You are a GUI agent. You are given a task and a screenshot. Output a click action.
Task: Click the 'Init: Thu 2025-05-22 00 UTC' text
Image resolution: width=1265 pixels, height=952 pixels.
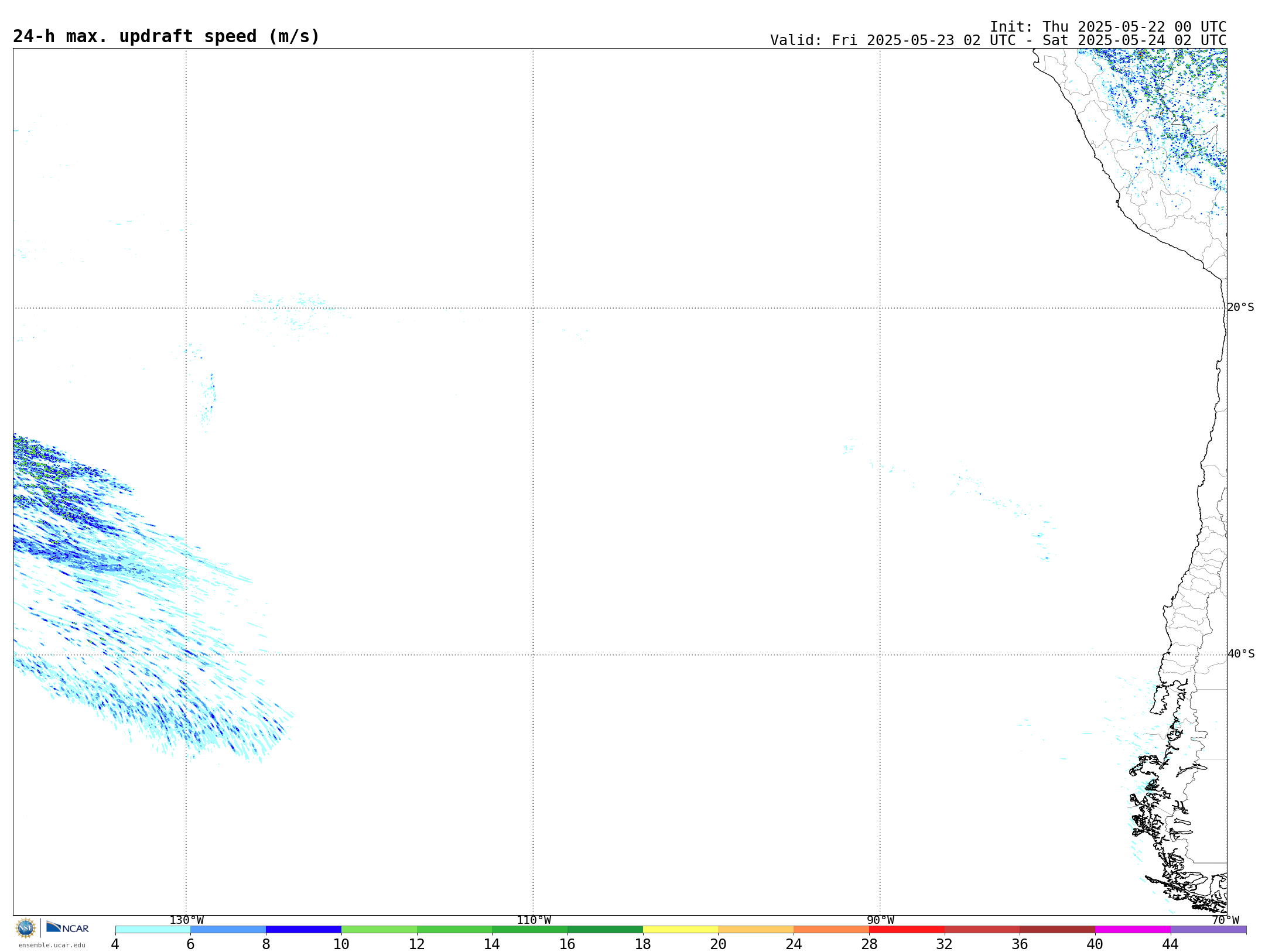click(1108, 27)
